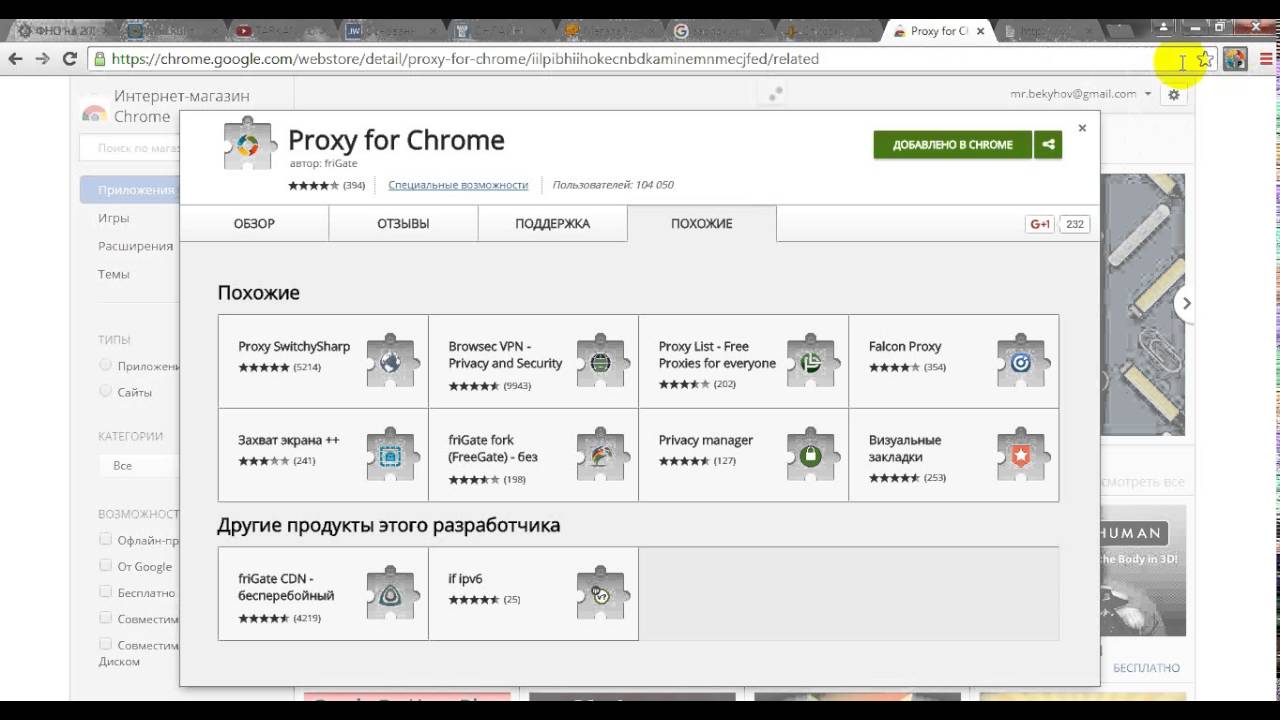The width and height of the screenshot is (1280, 720).
Task: Switch to the ПОДДЕРЖКА tab
Action: [x=552, y=223]
